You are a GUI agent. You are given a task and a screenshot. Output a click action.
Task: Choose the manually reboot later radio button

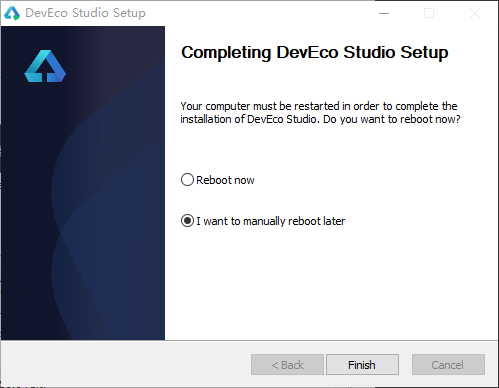(x=187, y=221)
